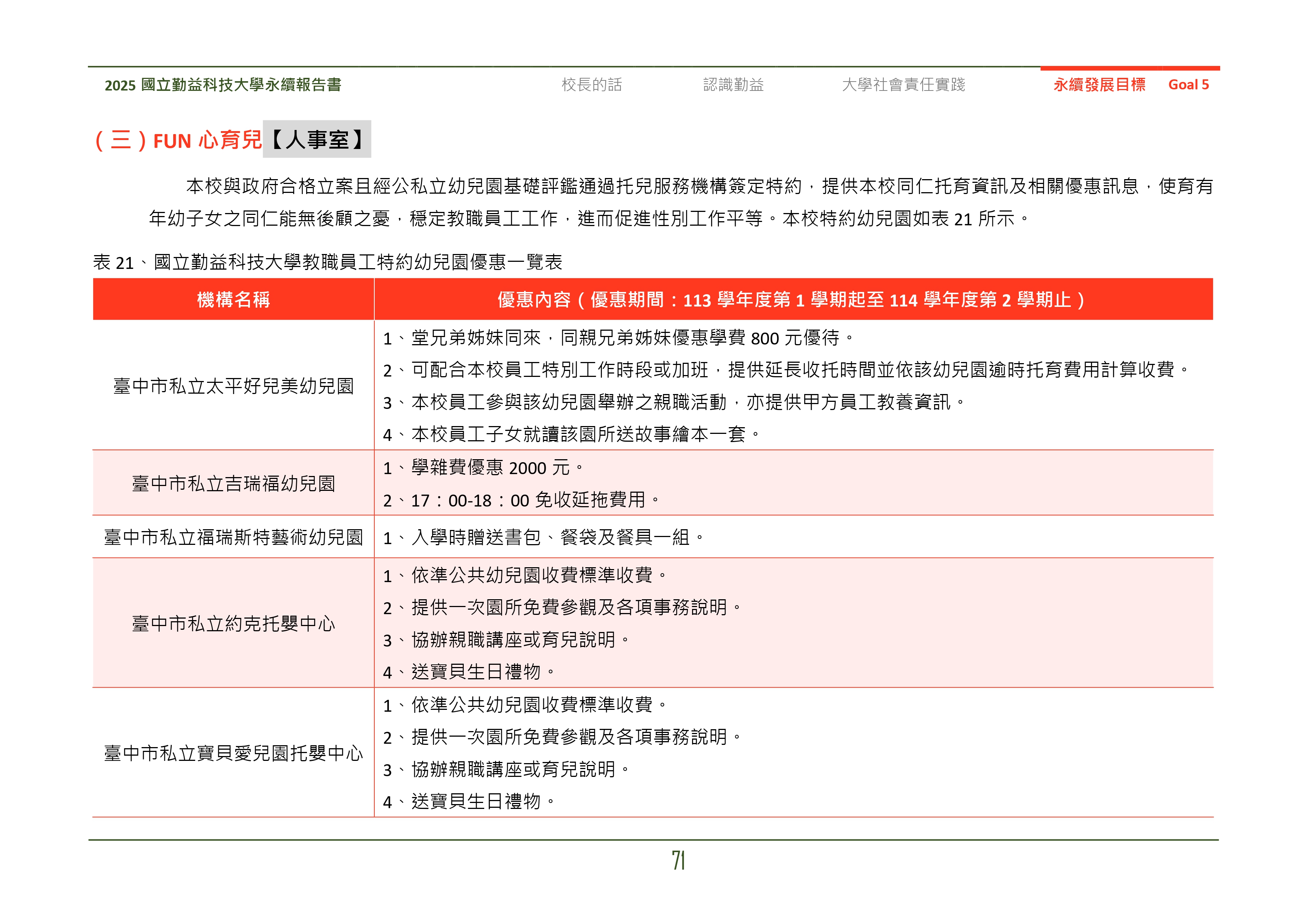The height and width of the screenshot is (924, 1307).
Task: Click the 臺中市私立福瑞斯特藝術幼兒園 cell
Action: 234,537
